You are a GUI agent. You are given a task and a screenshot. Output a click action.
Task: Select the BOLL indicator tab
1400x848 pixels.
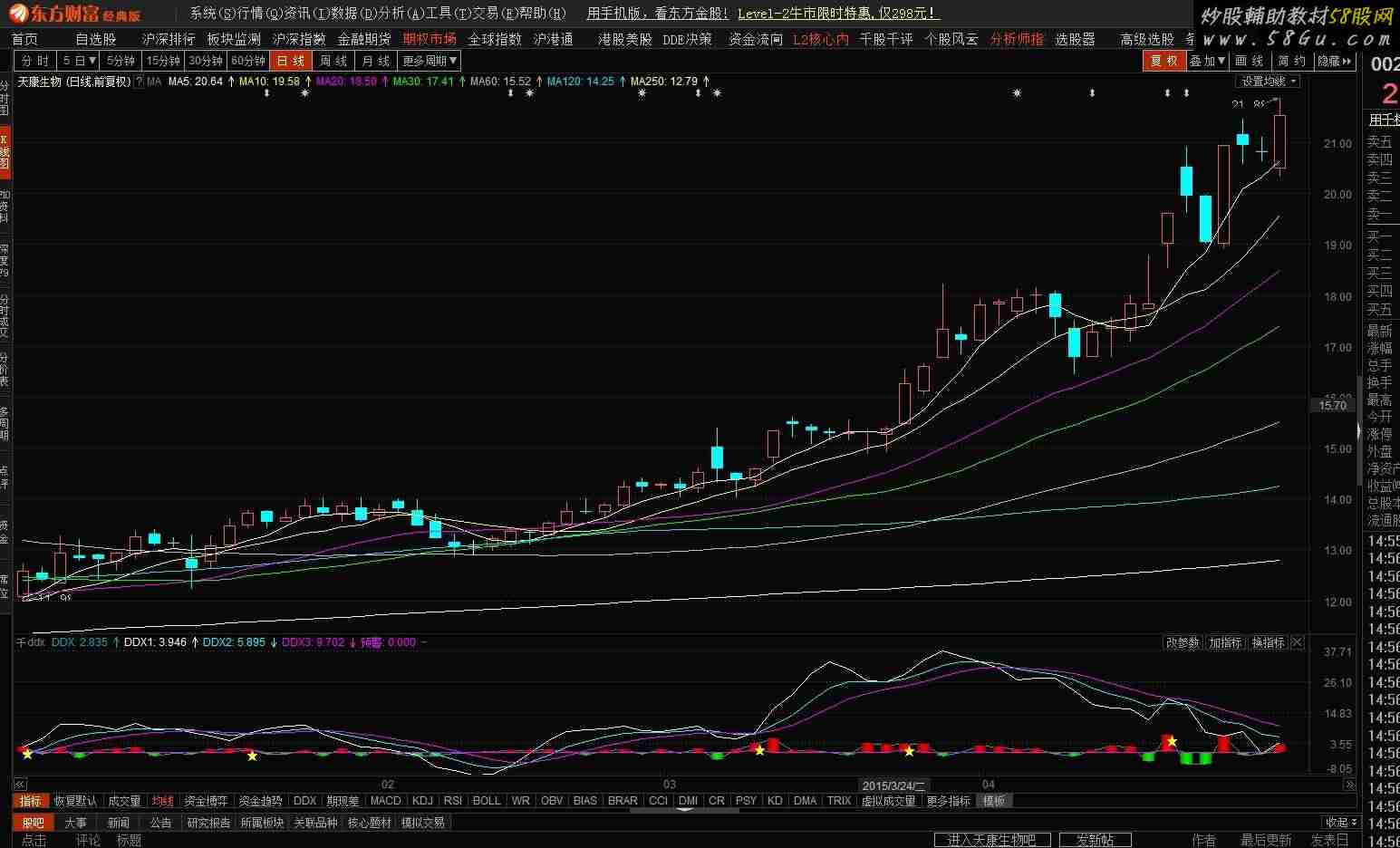487,801
